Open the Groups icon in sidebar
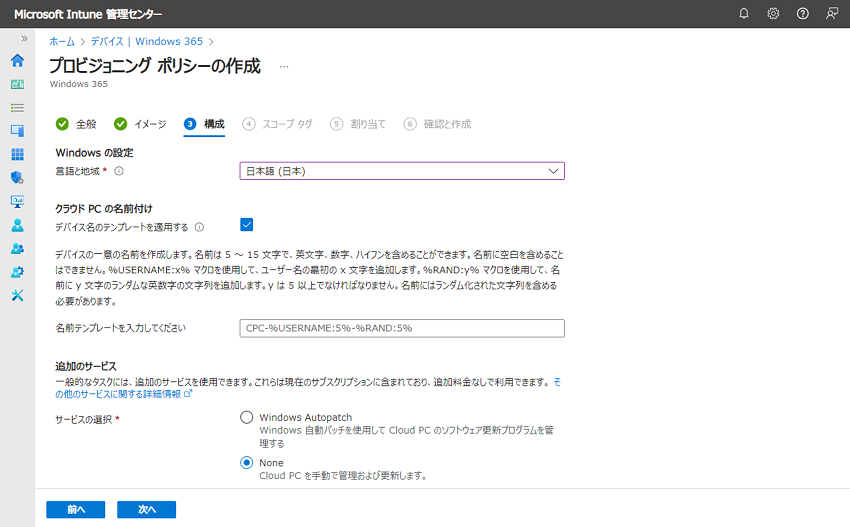Screen dimensions: 850x527 click(x=17, y=248)
